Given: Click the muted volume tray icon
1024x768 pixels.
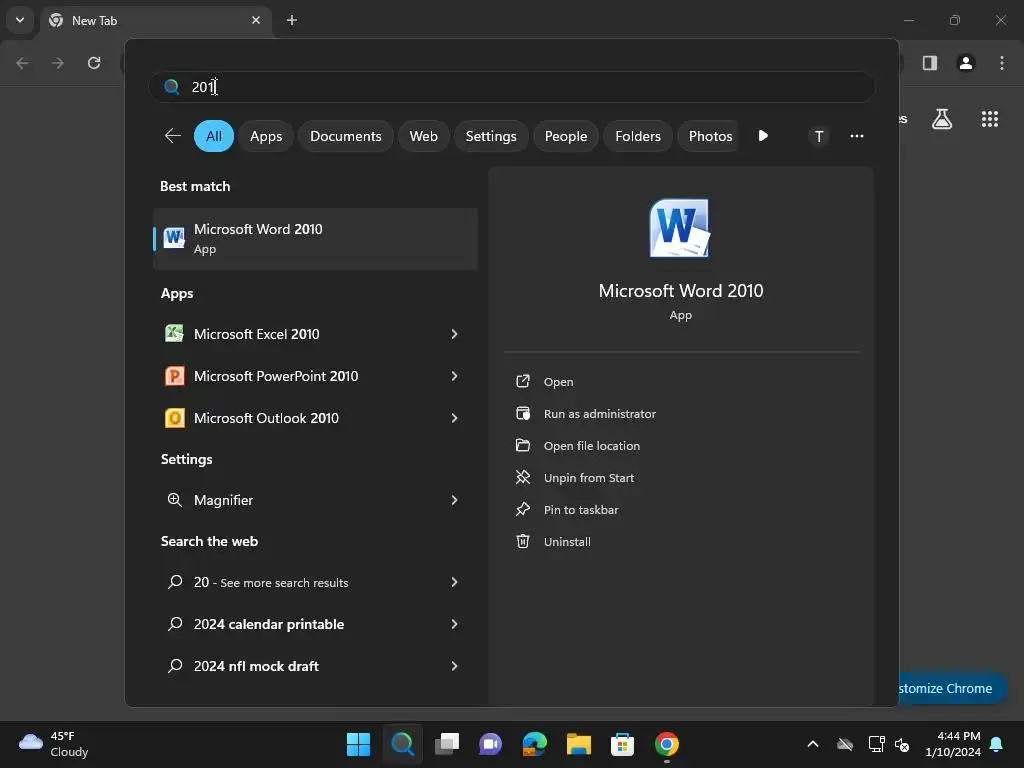Looking at the screenshot, I should point(902,744).
